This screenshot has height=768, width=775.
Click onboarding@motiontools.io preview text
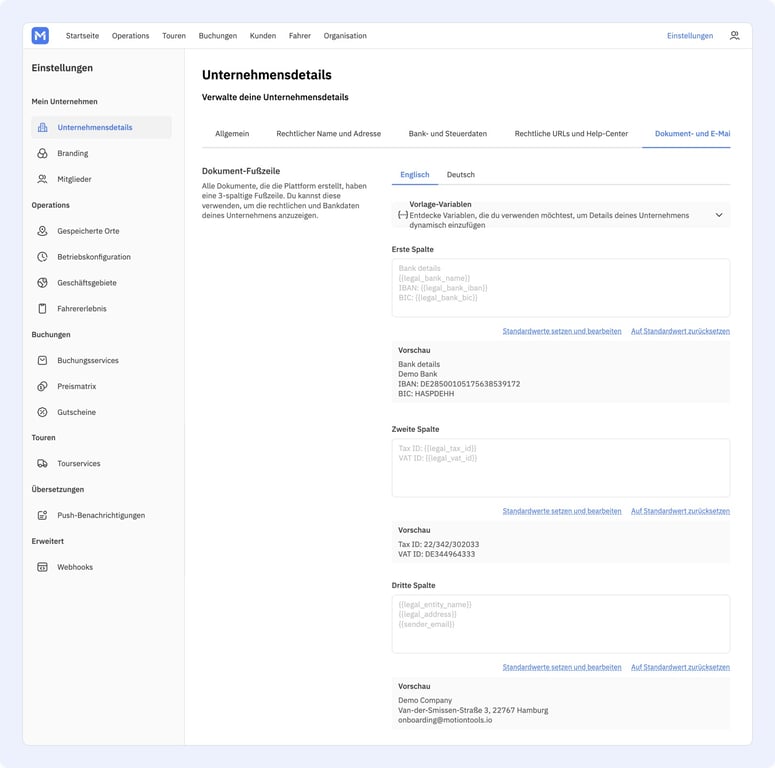coord(445,720)
